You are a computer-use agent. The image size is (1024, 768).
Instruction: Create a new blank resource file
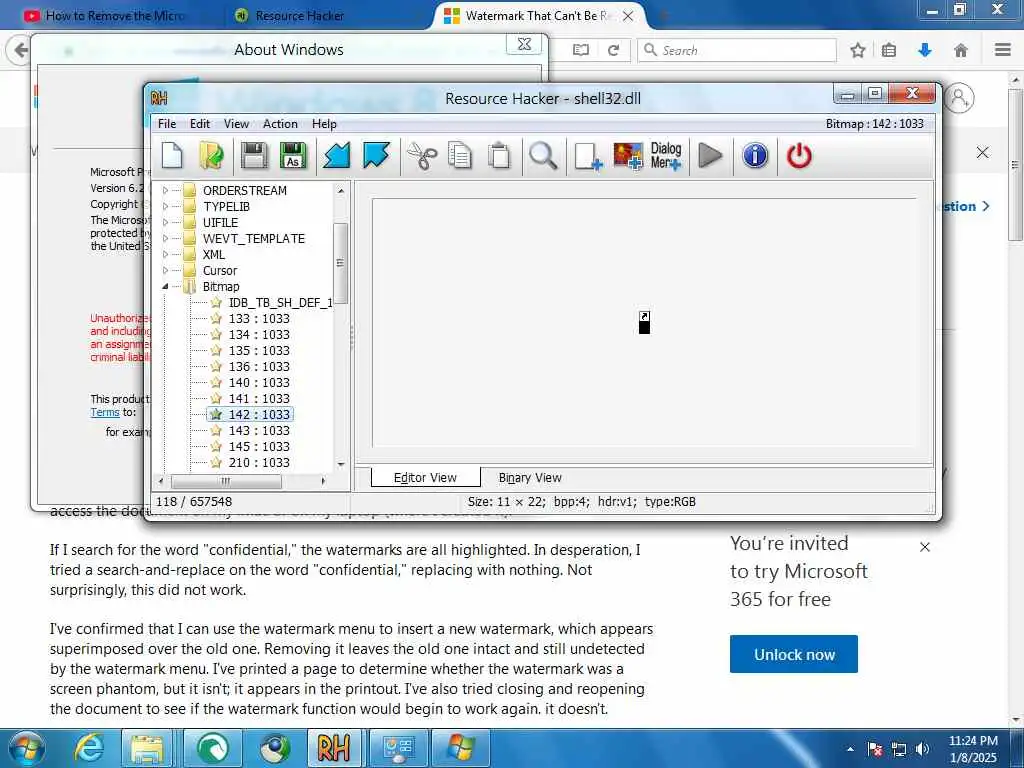[x=172, y=156]
